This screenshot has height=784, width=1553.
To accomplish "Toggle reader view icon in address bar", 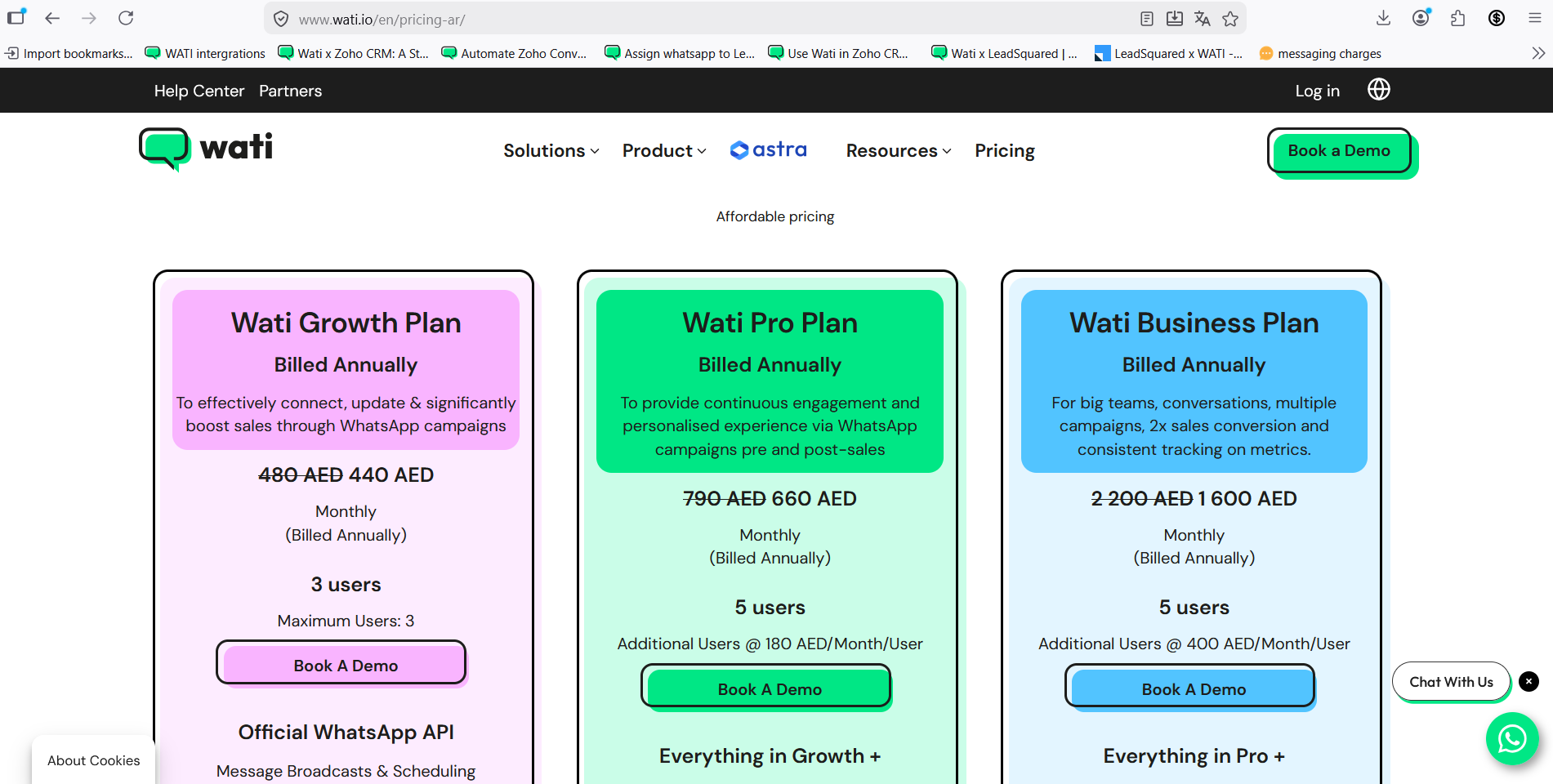I will pyautogui.click(x=1147, y=19).
